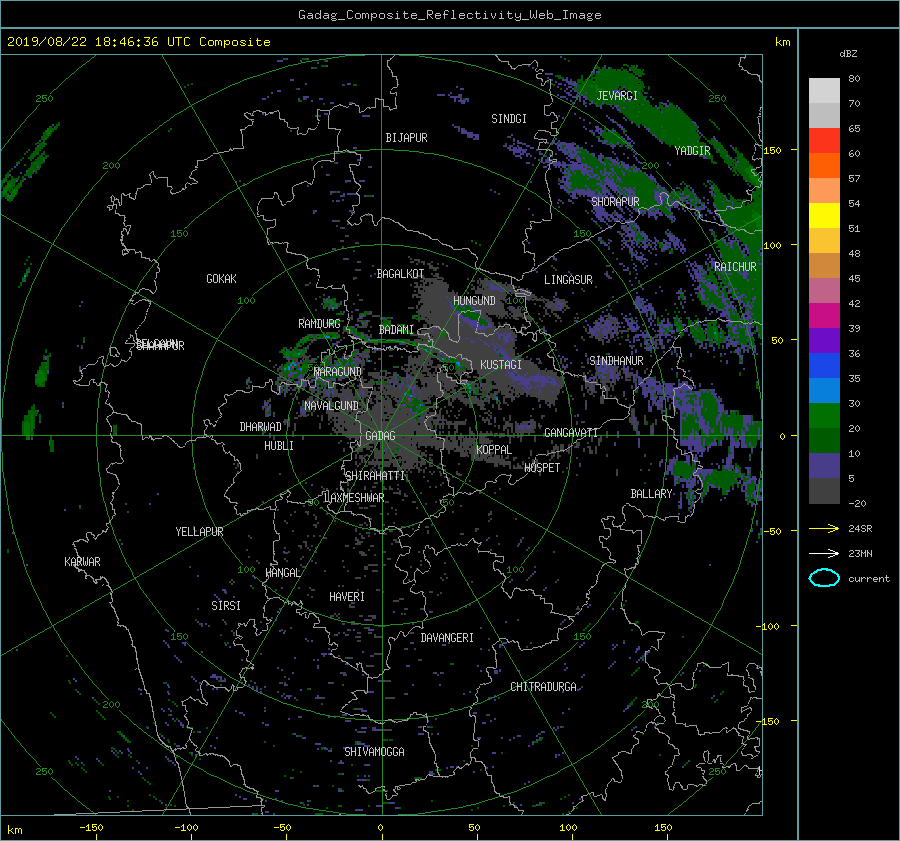Click the timestamp 2019/08/22 18:46:36 UTC Composite
The image size is (900, 841).
pos(138,42)
